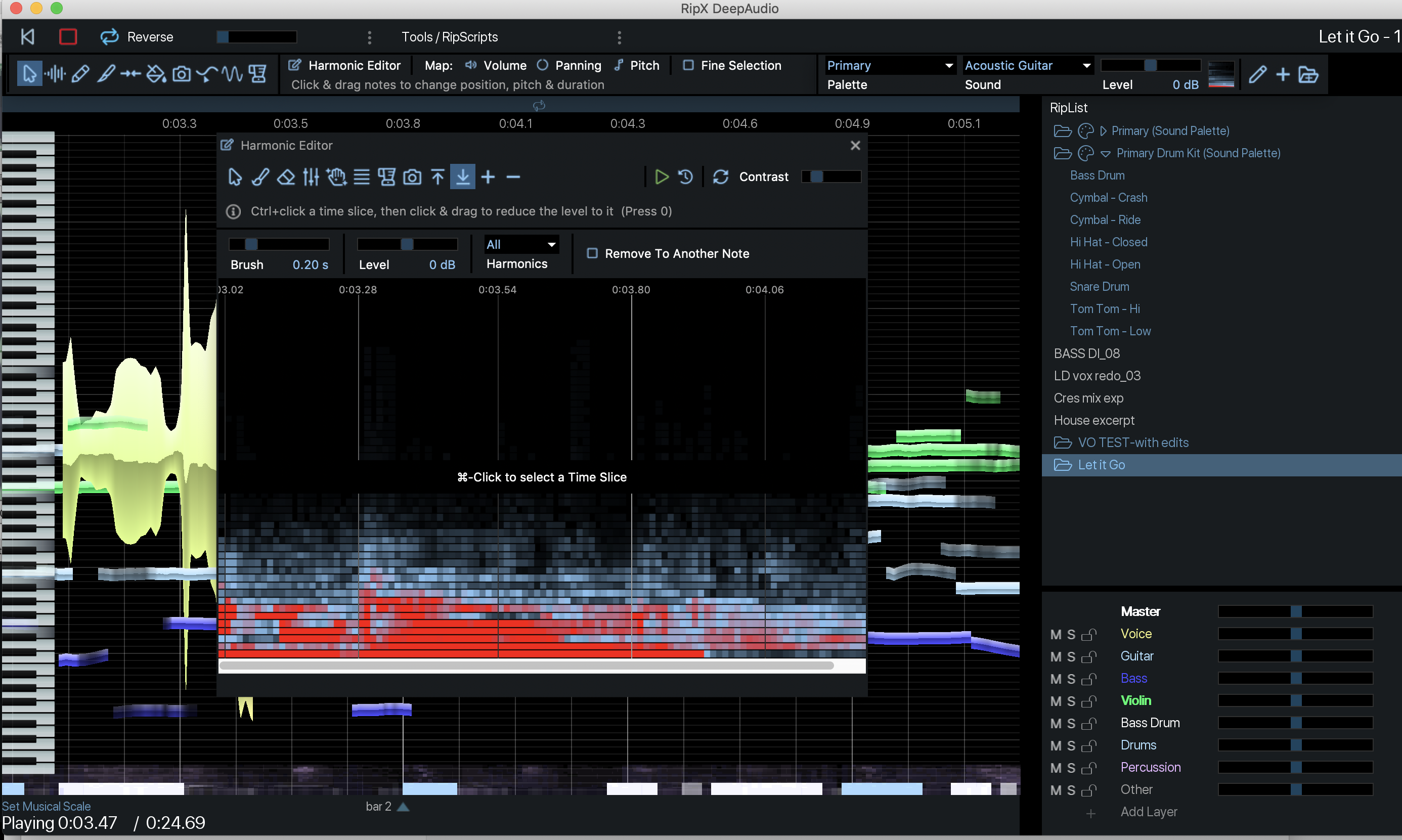
Task: Collapse the Primary Drum Kit (Sound Palette) arrow
Action: 1105,153
